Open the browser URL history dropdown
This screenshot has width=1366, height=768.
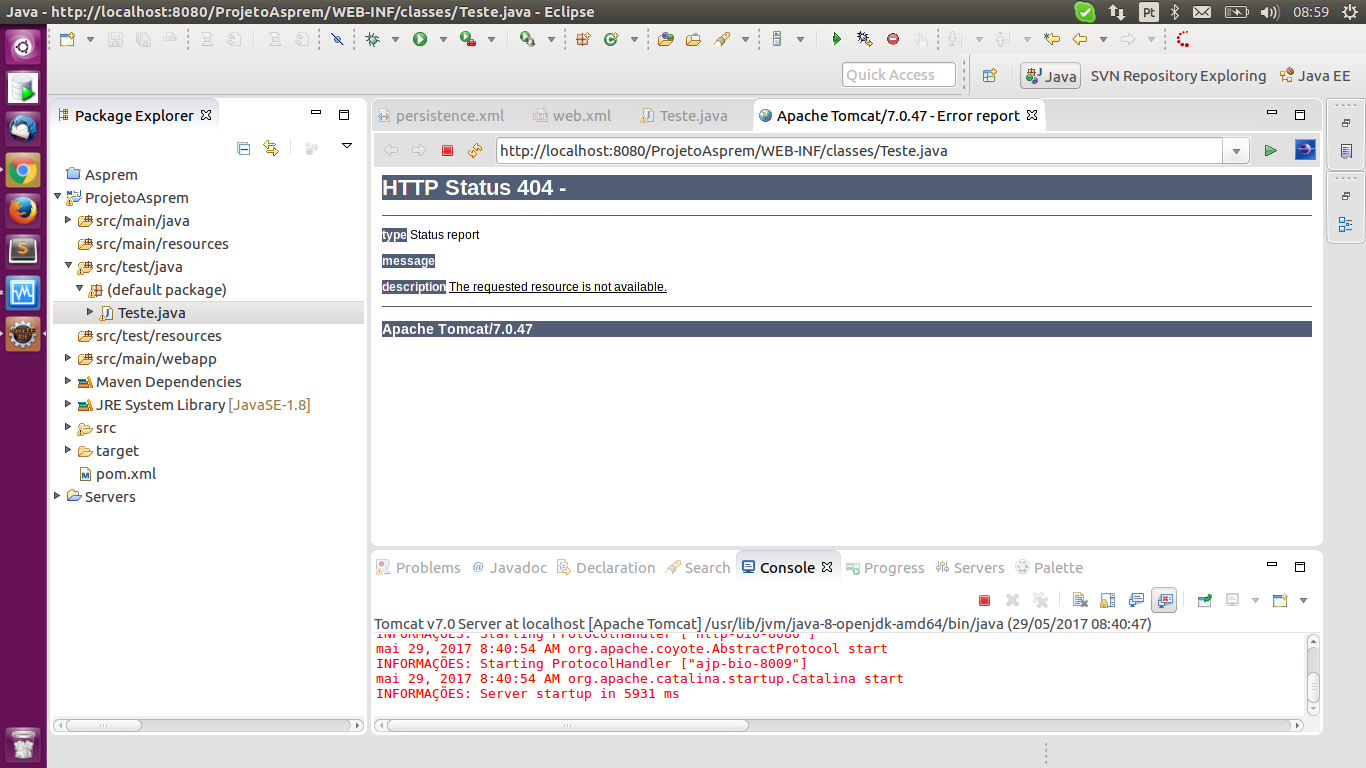(x=1237, y=151)
